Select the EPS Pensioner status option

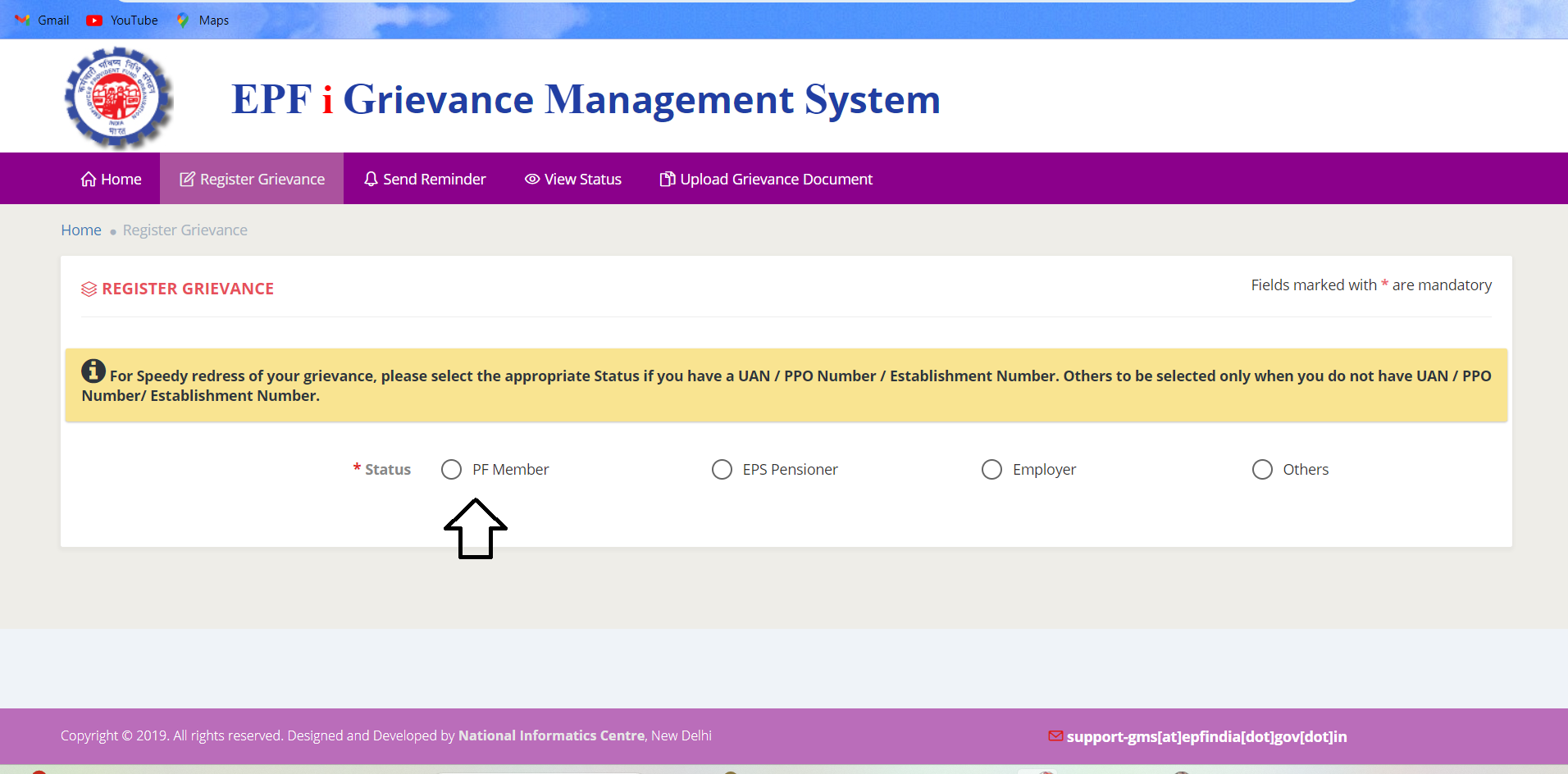click(722, 469)
